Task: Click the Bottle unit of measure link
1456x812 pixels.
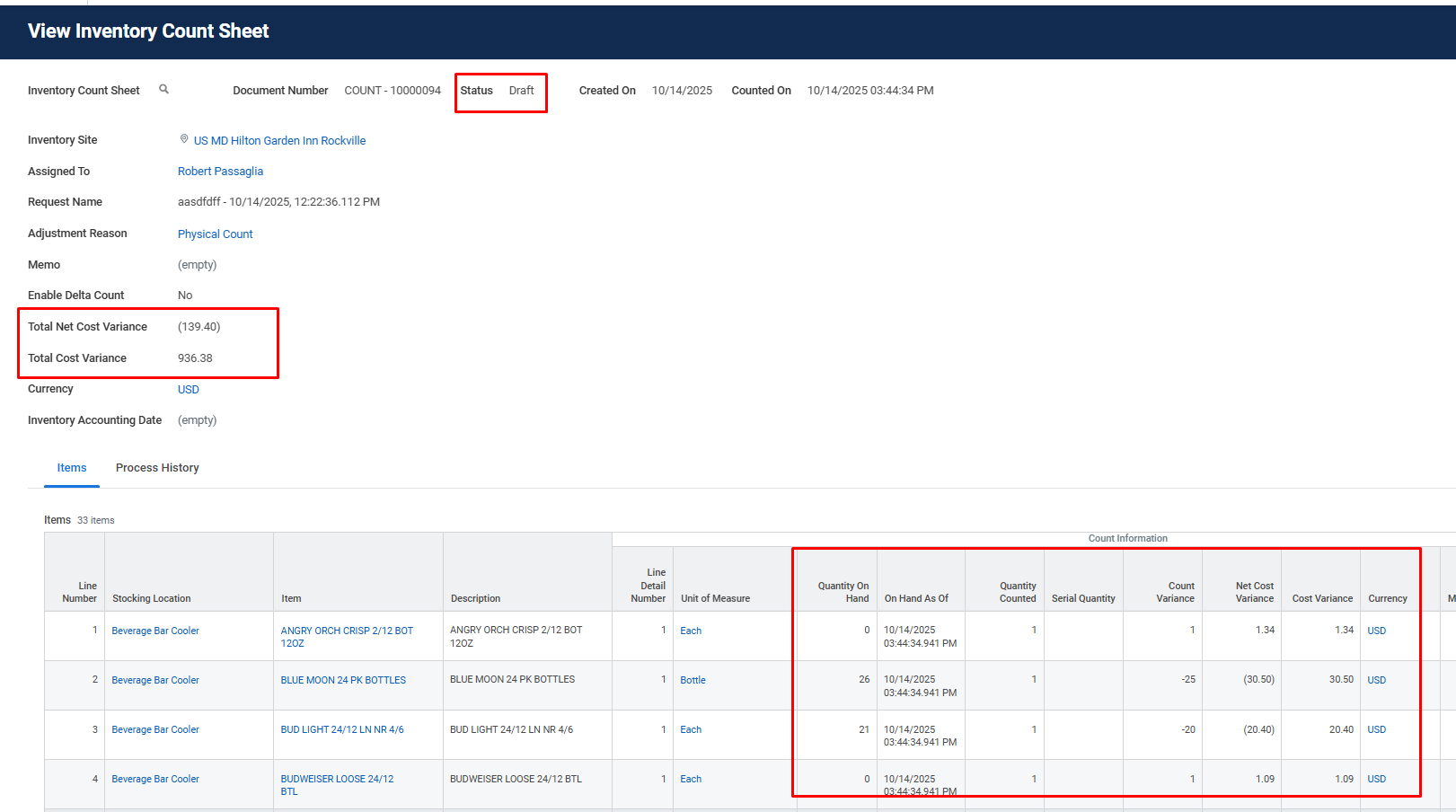Action: pos(693,680)
